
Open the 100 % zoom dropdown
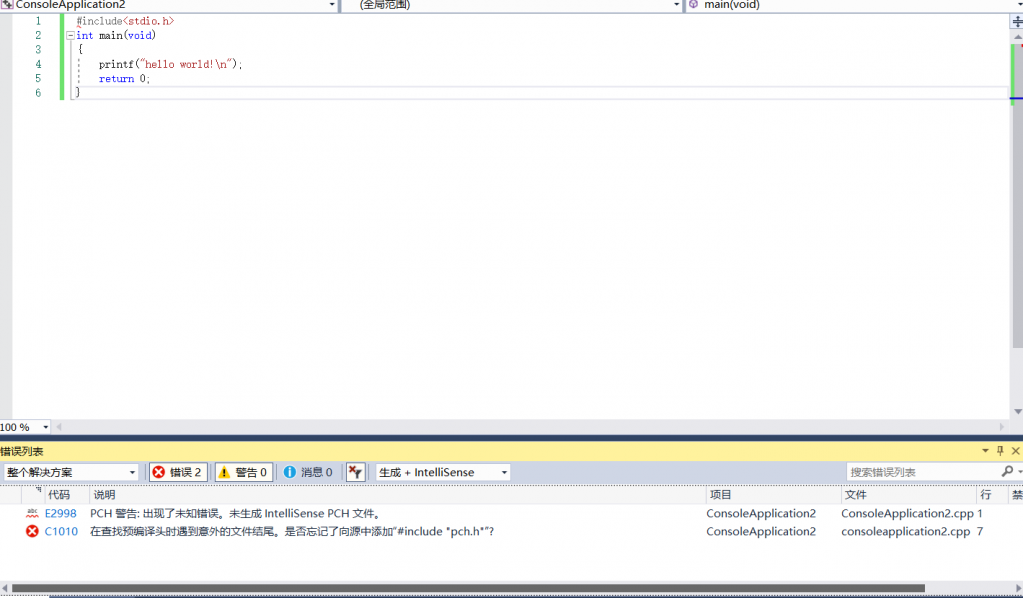[x=45, y=427]
